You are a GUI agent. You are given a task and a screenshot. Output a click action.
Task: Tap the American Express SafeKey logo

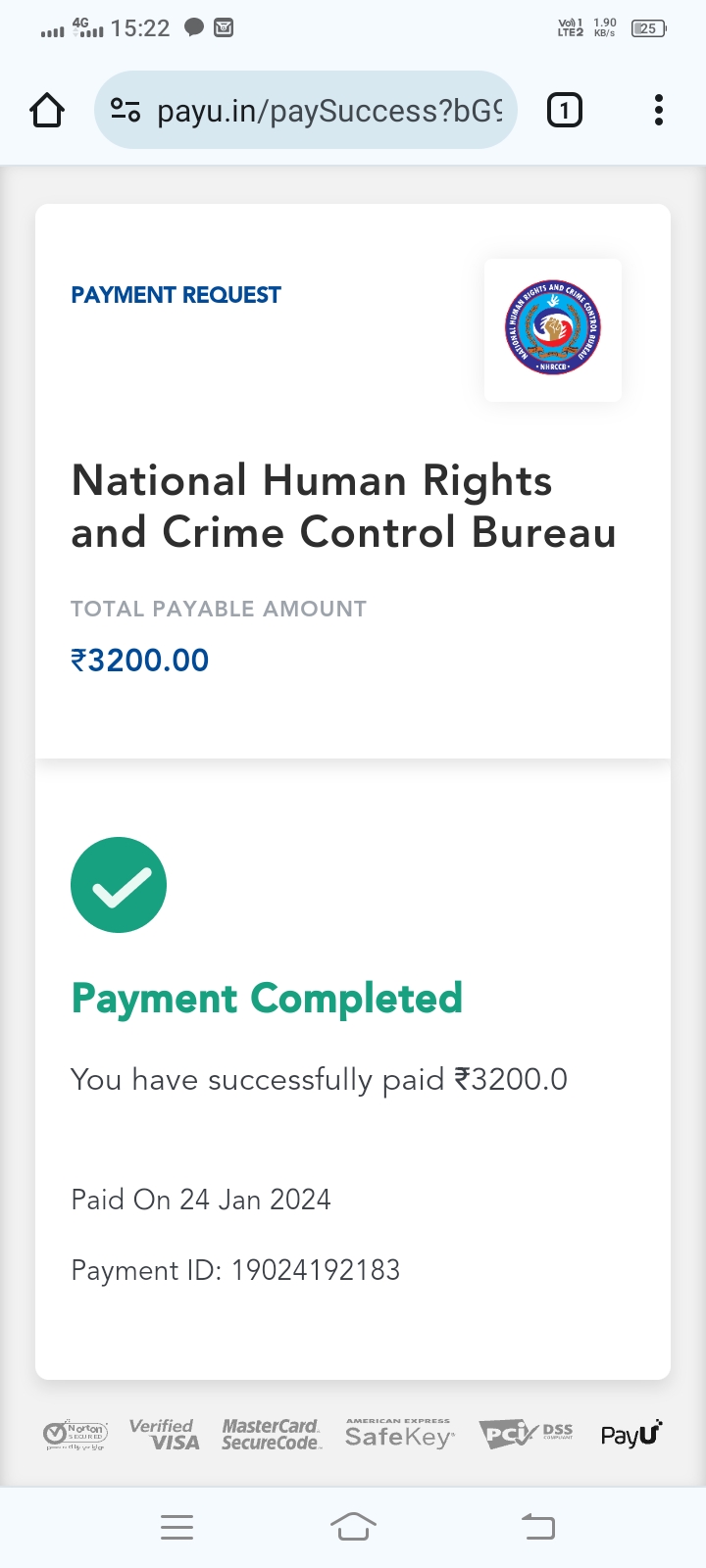[x=399, y=1435]
